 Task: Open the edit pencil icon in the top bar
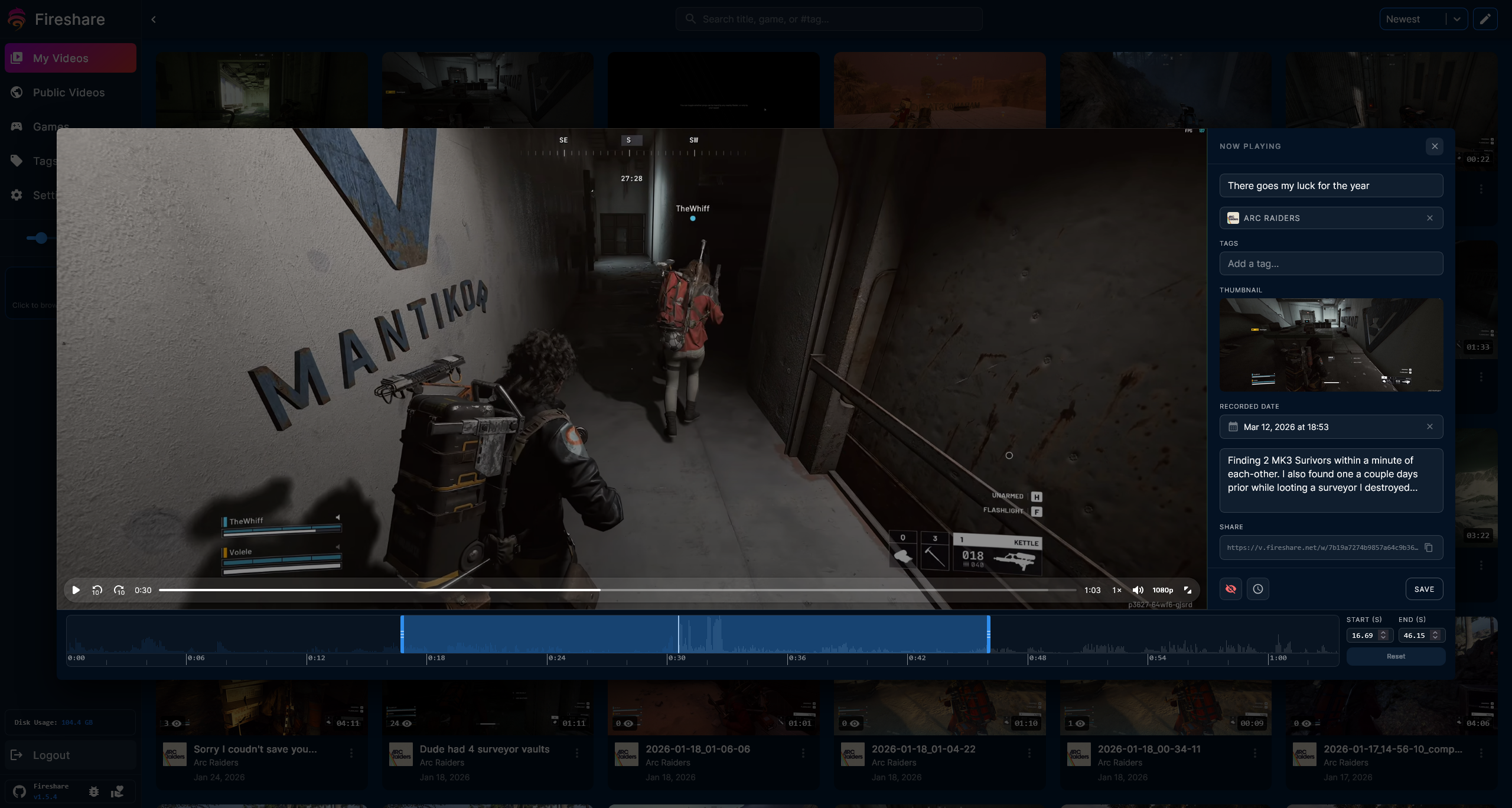[1485, 19]
